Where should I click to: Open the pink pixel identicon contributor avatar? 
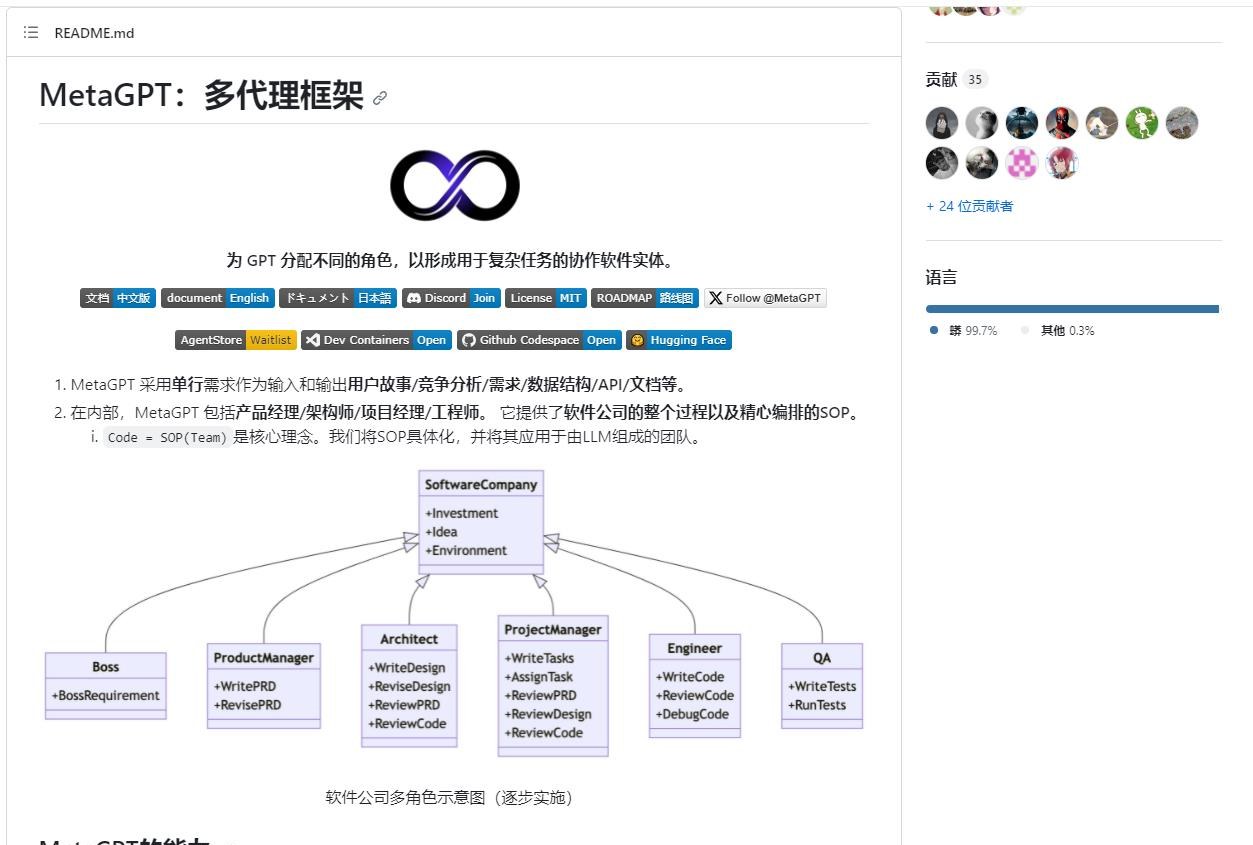coord(1022,163)
